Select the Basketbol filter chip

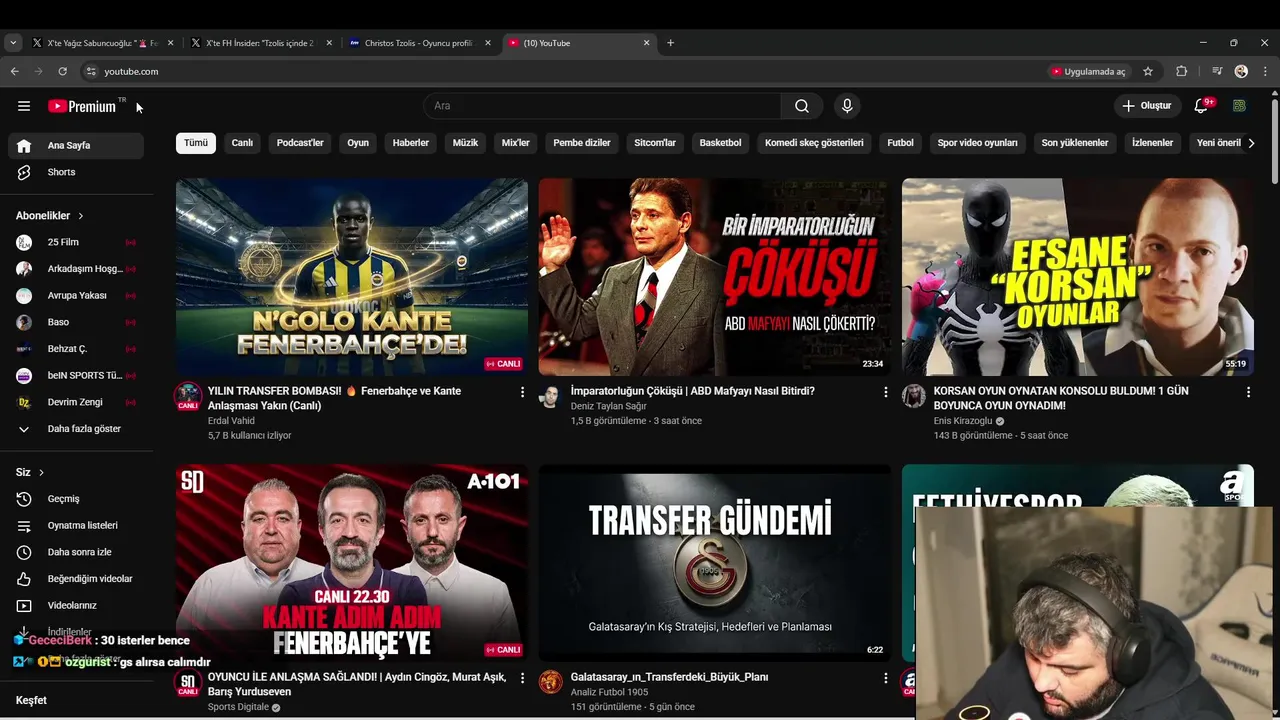pyautogui.click(x=721, y=143)
